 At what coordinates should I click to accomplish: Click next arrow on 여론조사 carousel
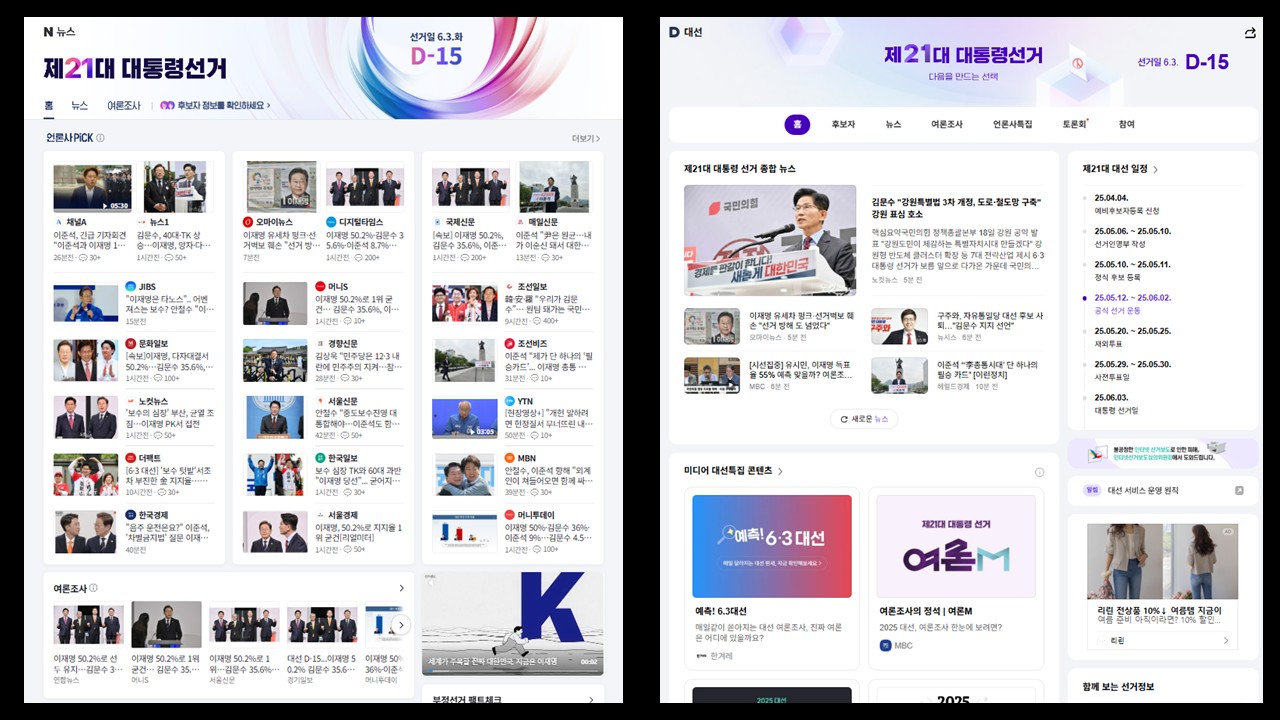point(401,625)
